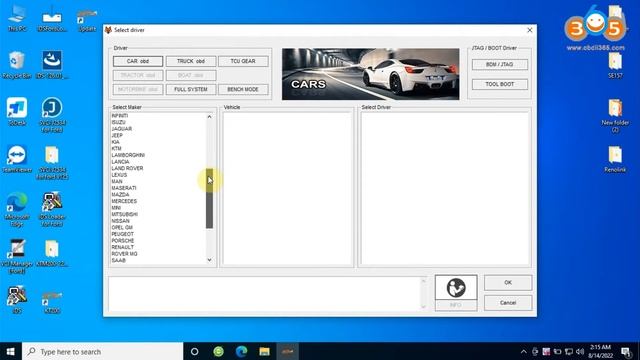The image size is (640, 360).
Task: Select the IDS Loader for Ford shortcut
Action: (x=52, y=210)
